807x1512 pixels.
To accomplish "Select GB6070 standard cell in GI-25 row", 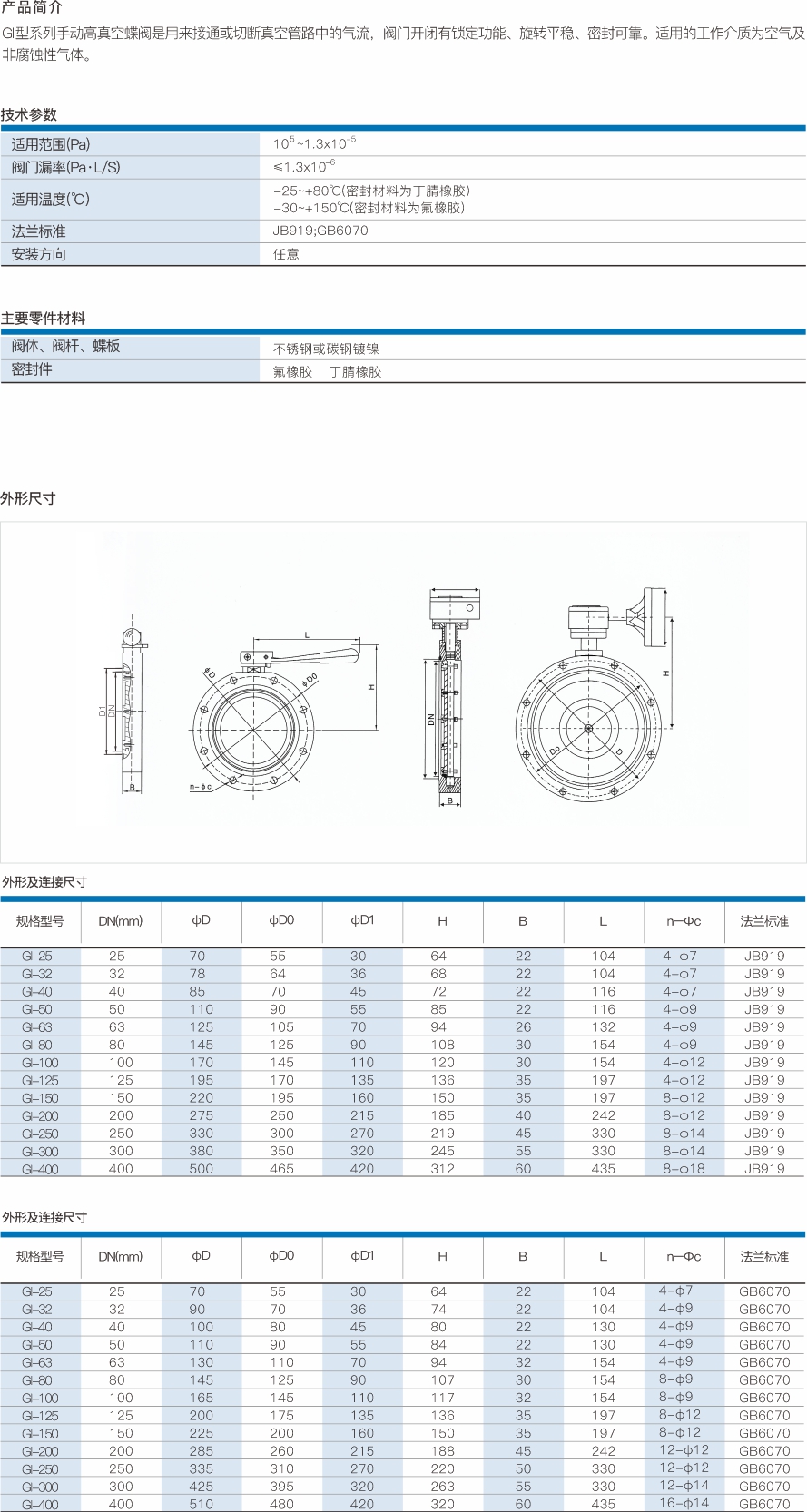I will [764, 1291].
